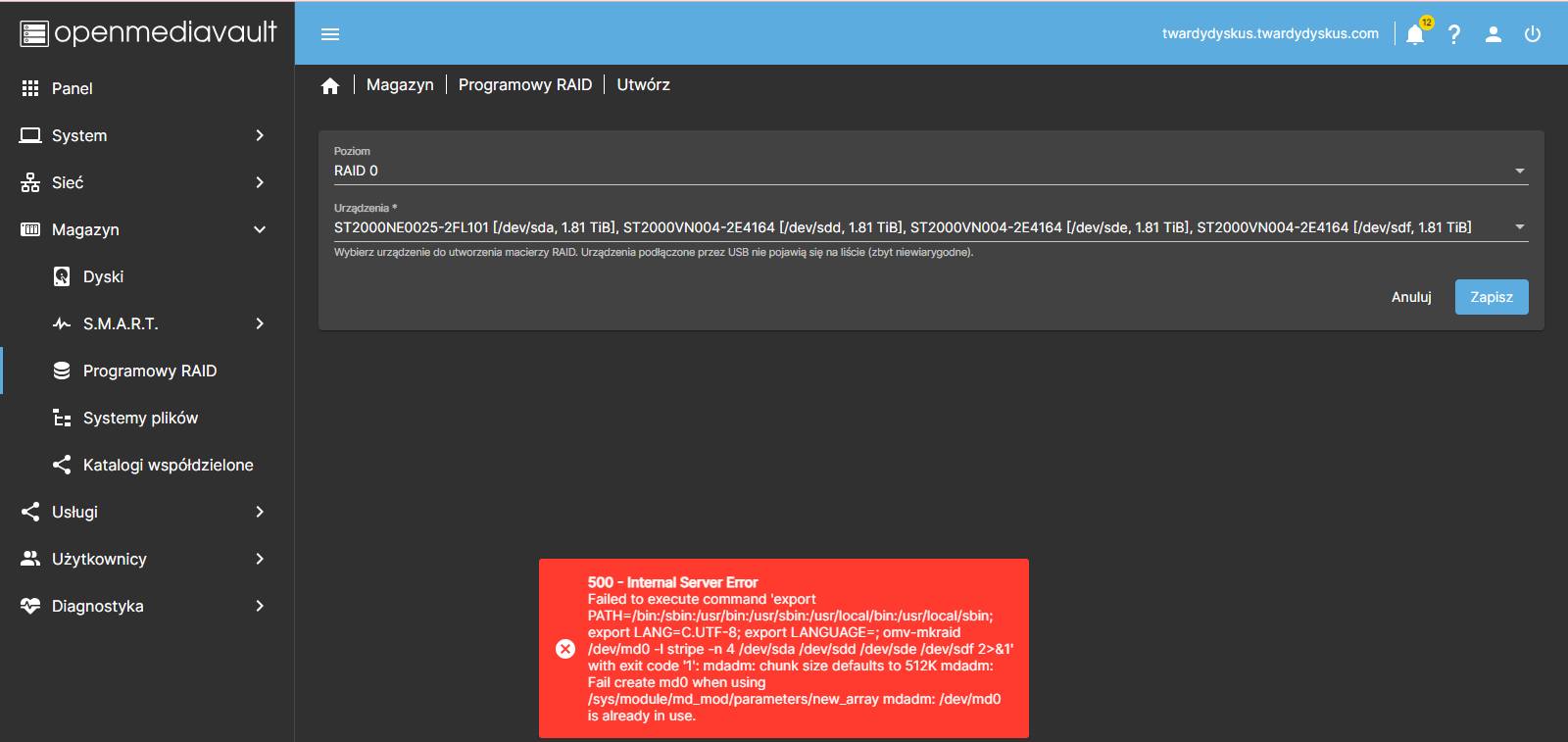Select Programowy RAID in the sidebar

click(x=147, y=371)
